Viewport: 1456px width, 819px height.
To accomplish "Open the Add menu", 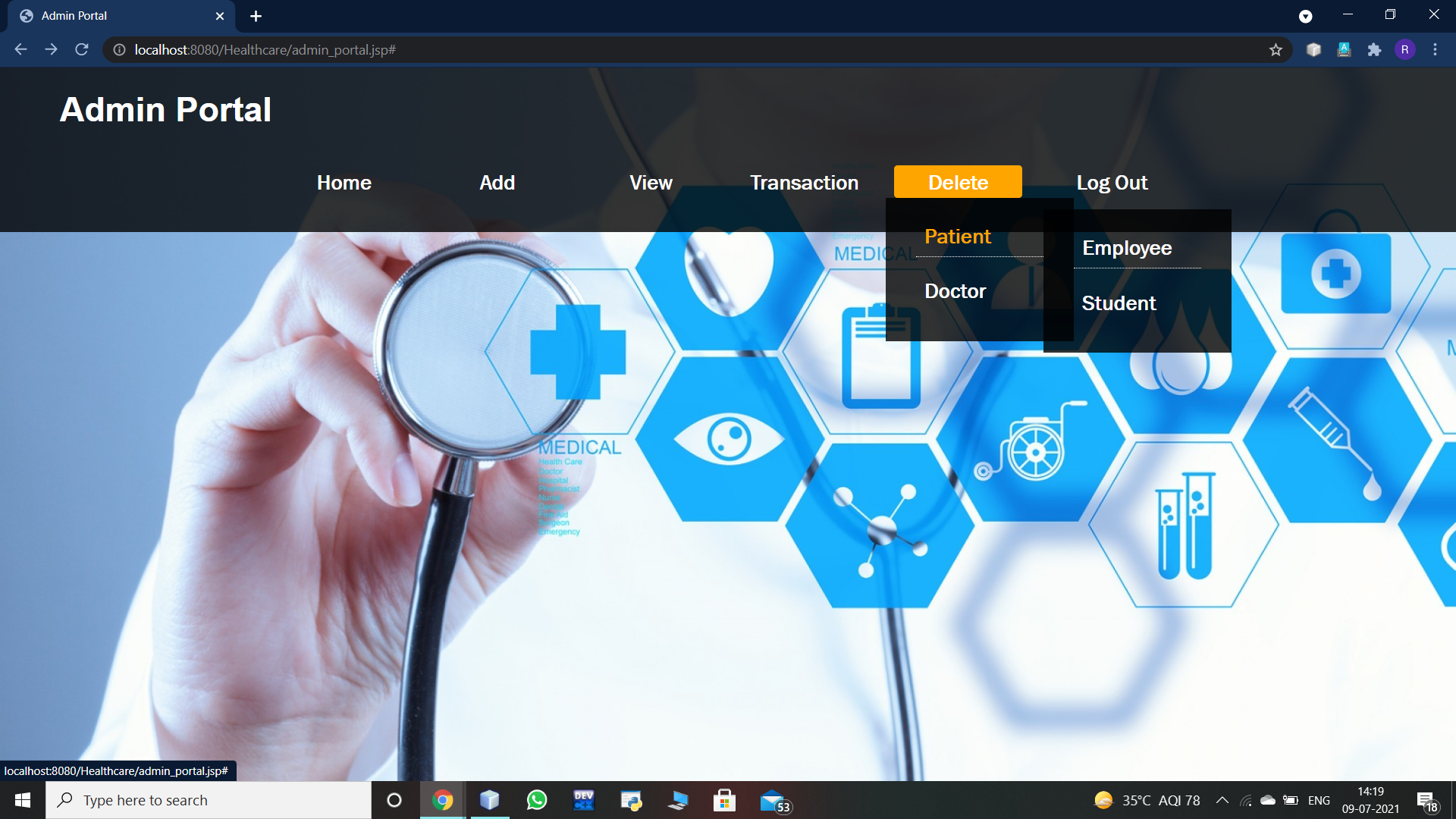I will coord(497,182).
